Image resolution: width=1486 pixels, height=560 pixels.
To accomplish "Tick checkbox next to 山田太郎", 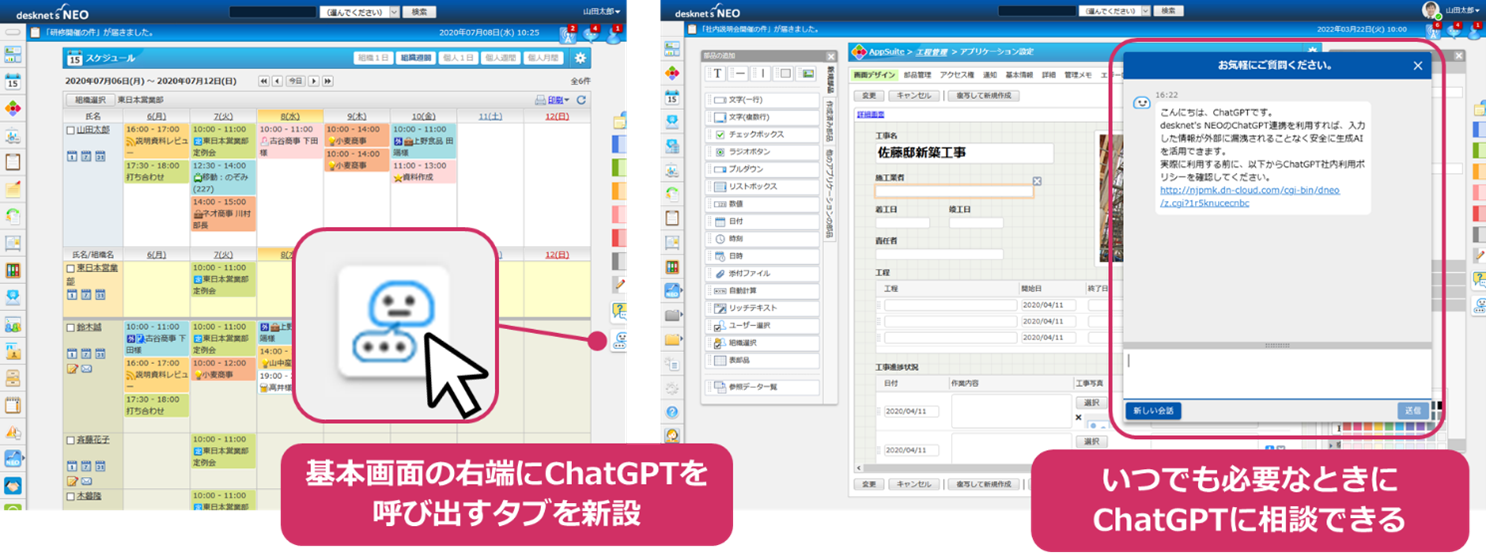I will tap(70, 131).
